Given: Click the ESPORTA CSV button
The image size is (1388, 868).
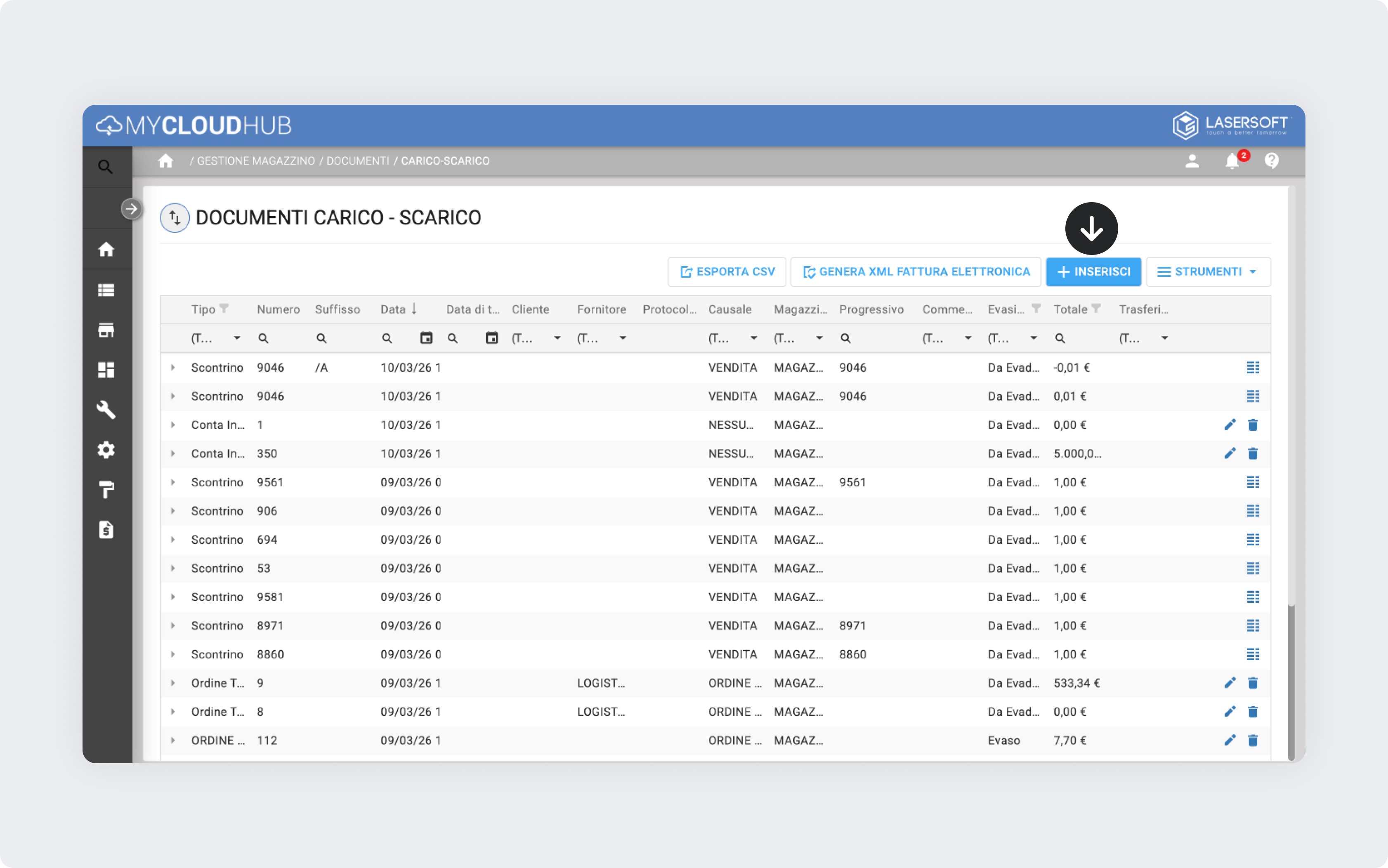Looking at the screenshot, I should 727,271.
